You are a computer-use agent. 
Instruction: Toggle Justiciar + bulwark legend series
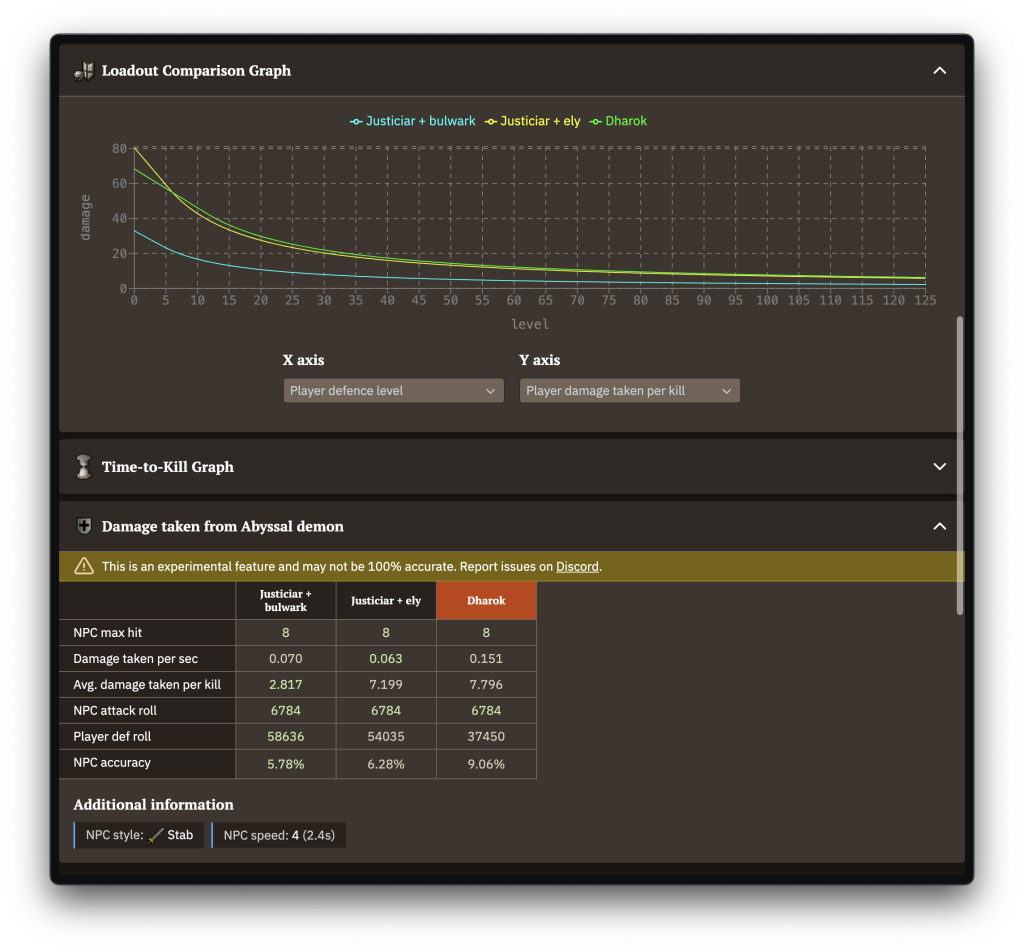413,121
